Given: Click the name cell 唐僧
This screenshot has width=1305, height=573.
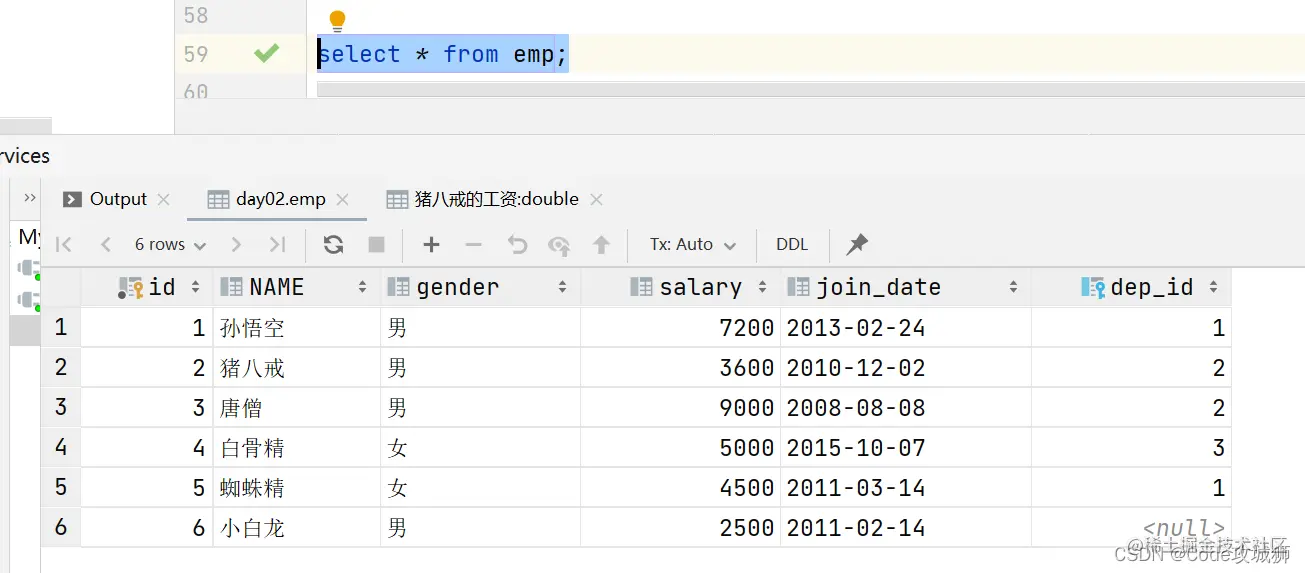Looking at the screenshot, I should pyautogui.click(x=297, y=407).
